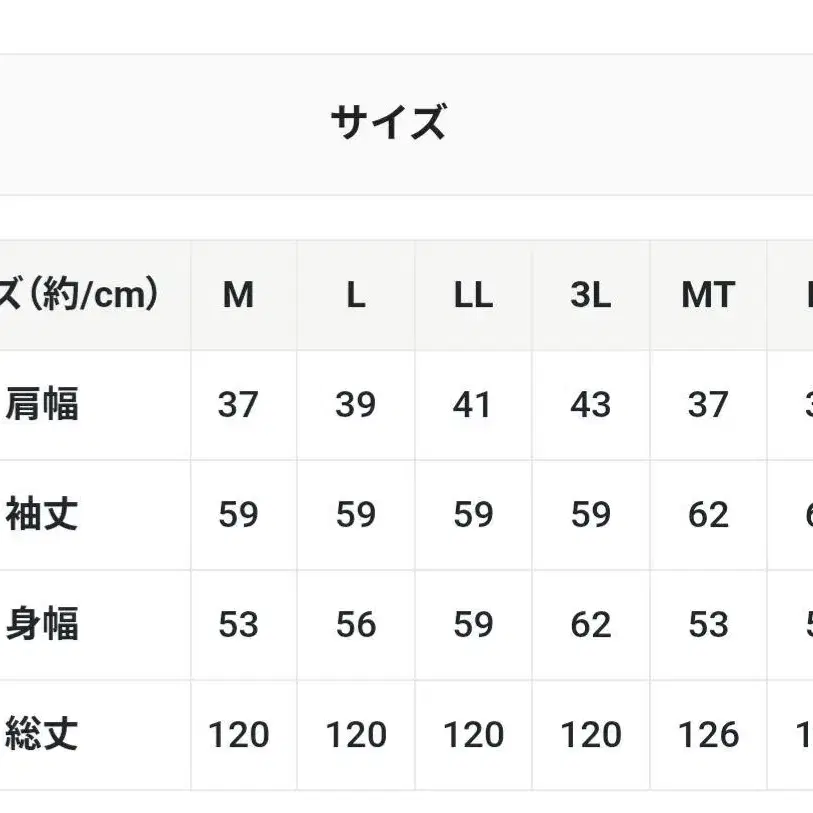Select the L size column header
Screen dimensions: 813x813
tap(355, 295)
